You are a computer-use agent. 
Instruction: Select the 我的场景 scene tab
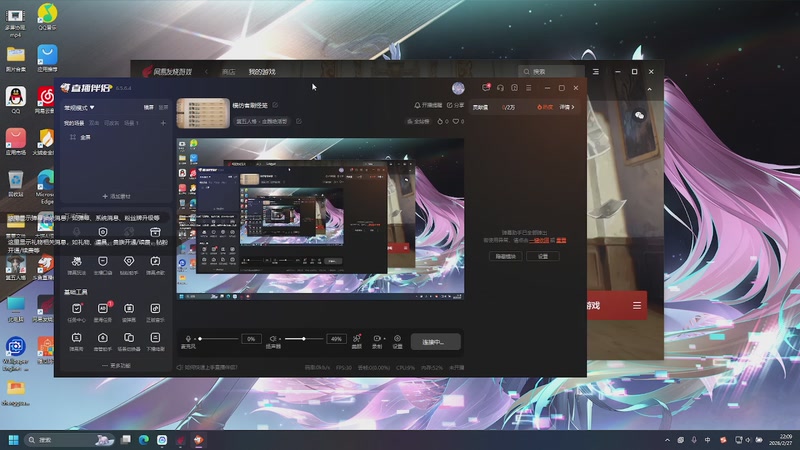pyautogui.click(x=74, y=123)
